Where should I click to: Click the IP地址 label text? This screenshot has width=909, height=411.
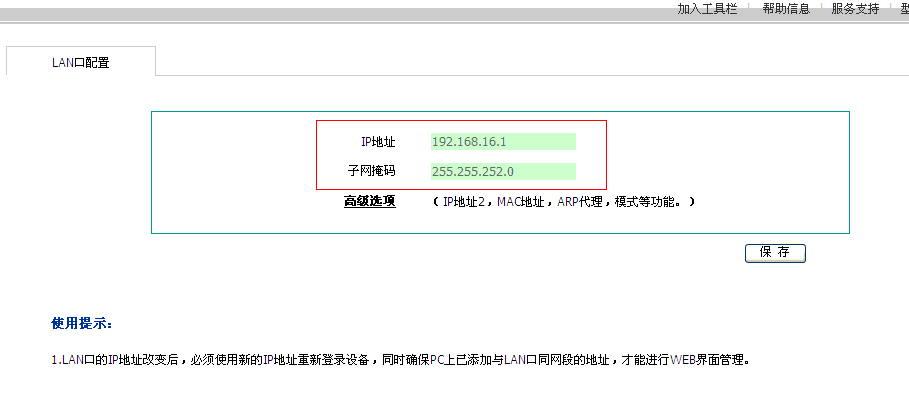coord(377,142)
